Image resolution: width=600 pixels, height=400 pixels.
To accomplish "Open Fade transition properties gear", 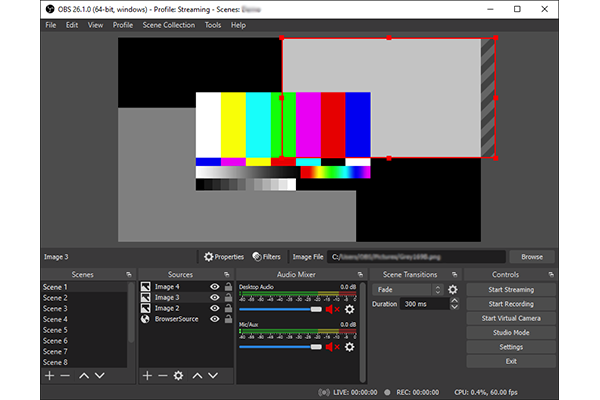I will (x=452, y=289).
